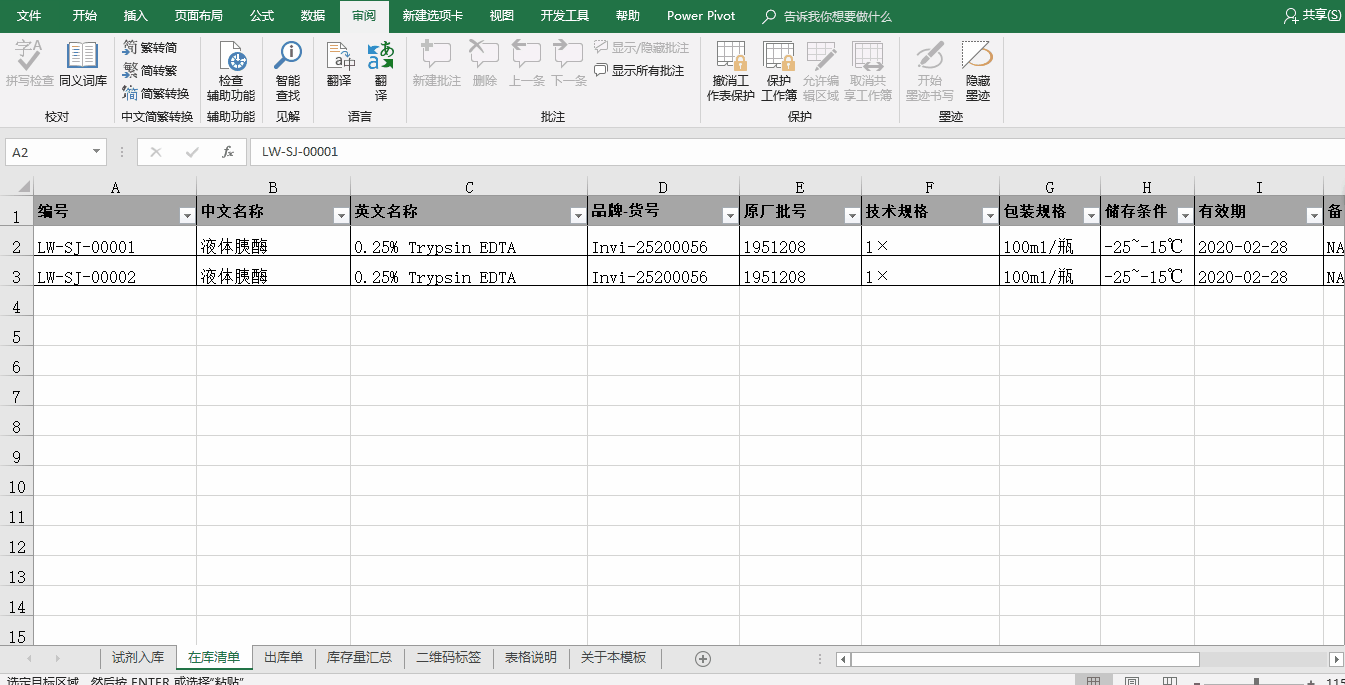
Task: Toggle 显示所有批注 show all comments
Action: [640, 71]
